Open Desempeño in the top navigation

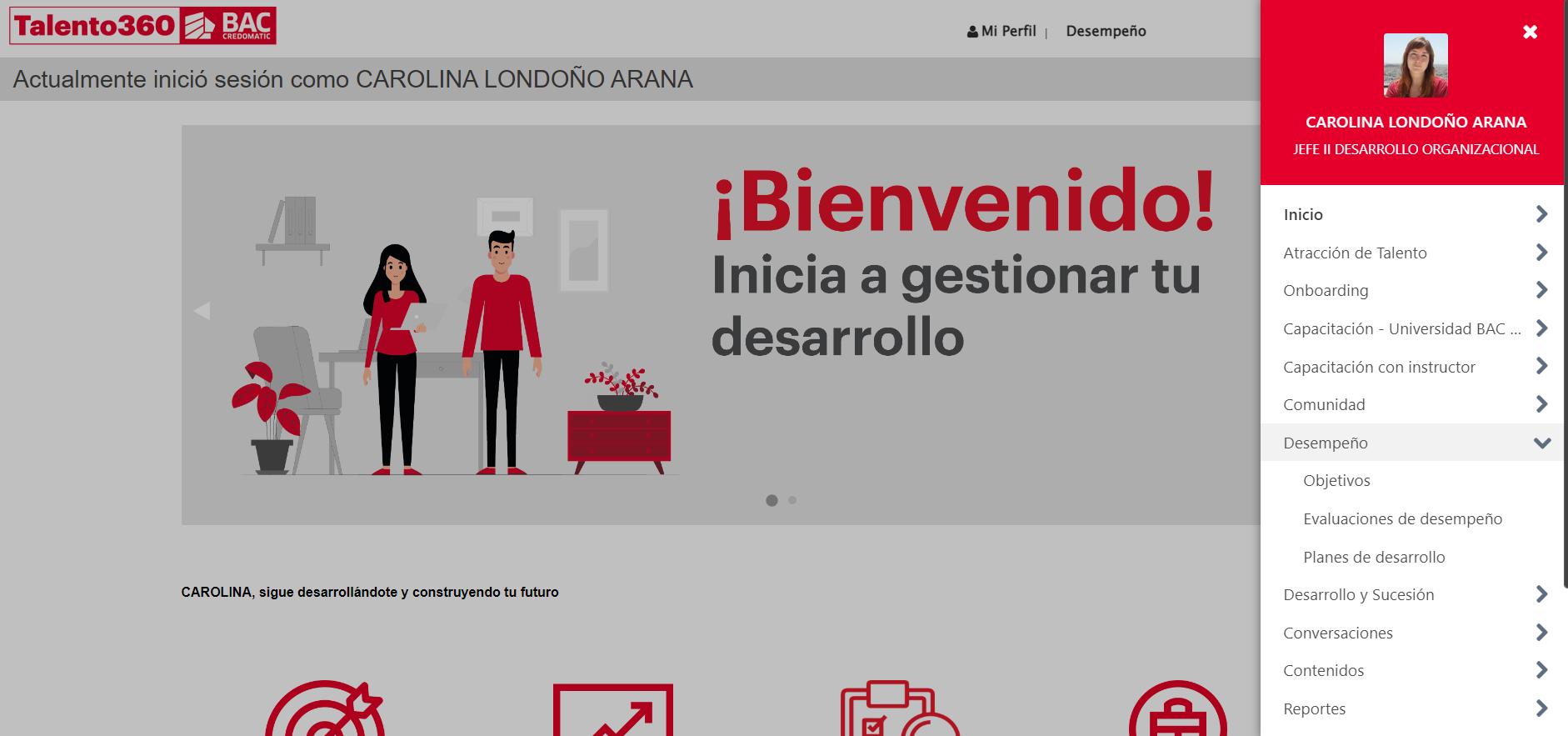coord(1106,31)
